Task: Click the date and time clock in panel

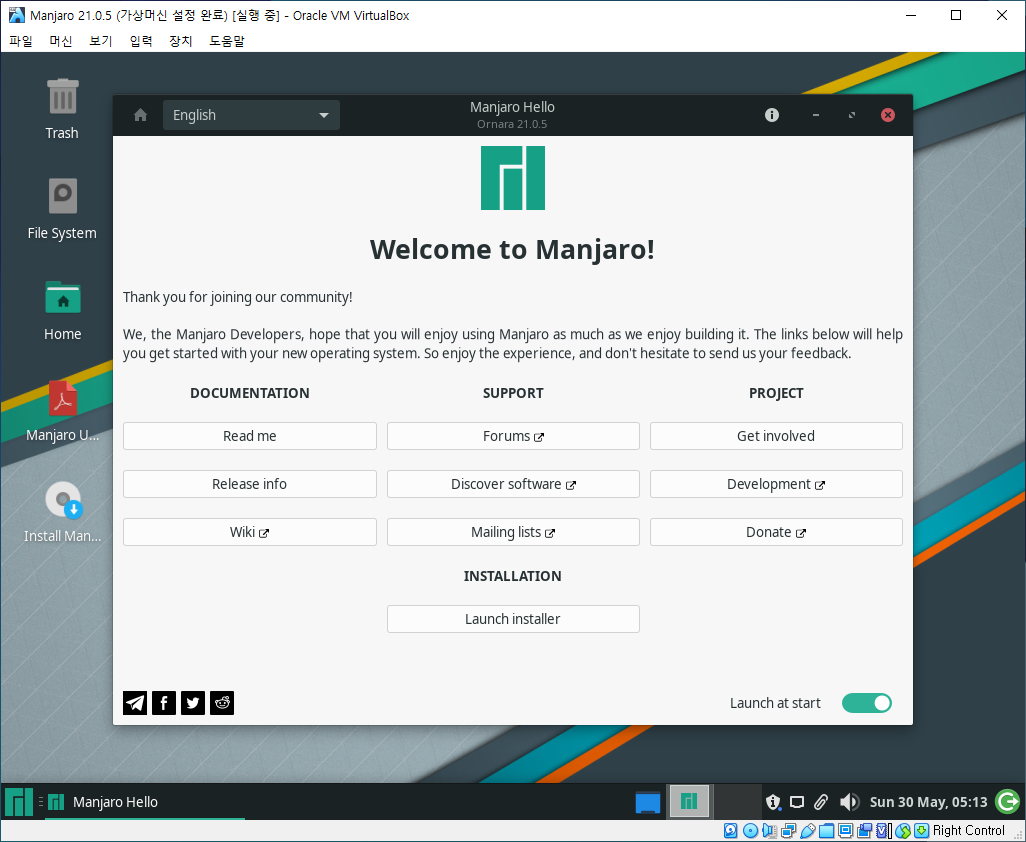Action: [928, 801]
